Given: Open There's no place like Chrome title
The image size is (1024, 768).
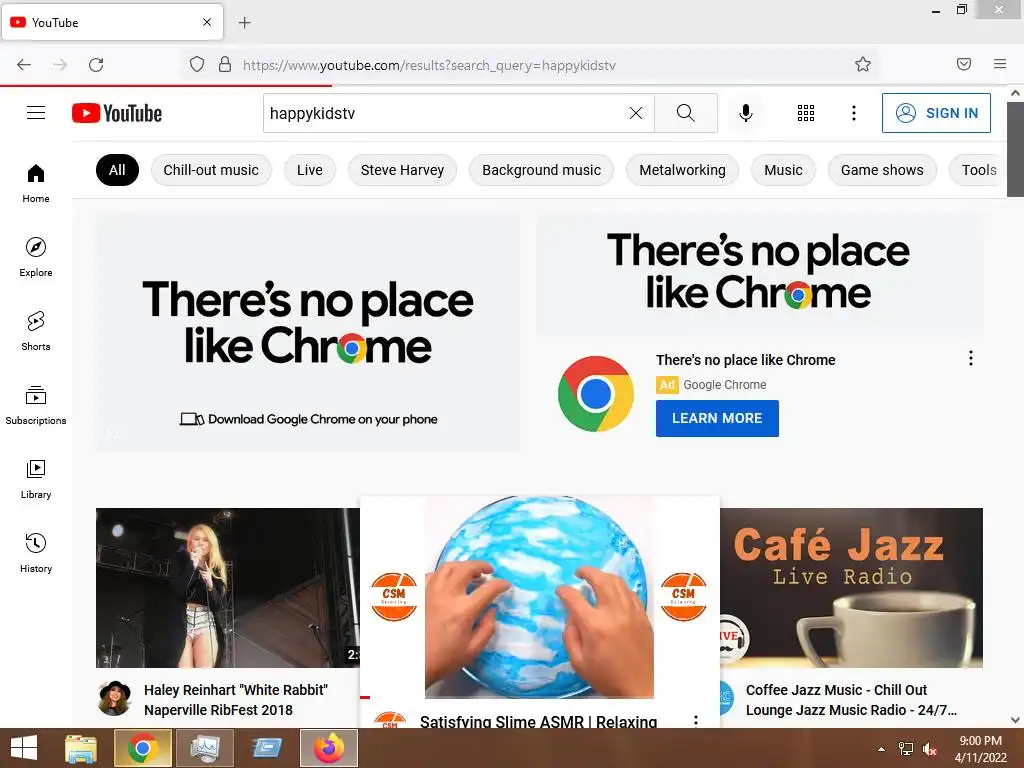Looking at the screenshot, I should click(745, 360).
